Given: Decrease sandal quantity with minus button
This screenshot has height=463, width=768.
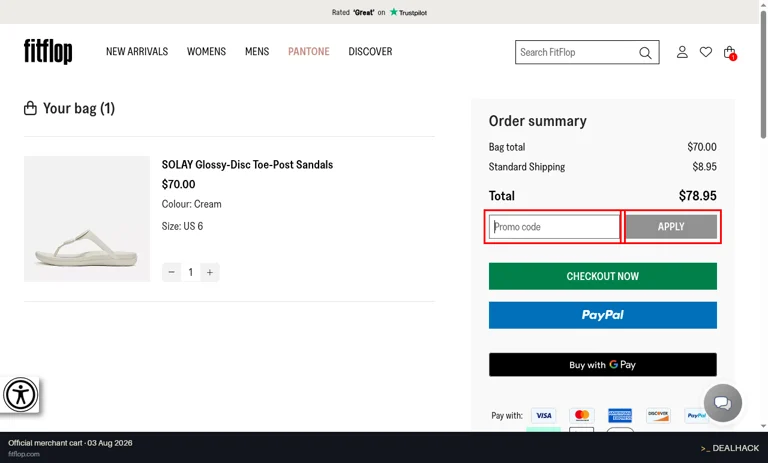Looking at the screenshot, I should coord(171,272).
